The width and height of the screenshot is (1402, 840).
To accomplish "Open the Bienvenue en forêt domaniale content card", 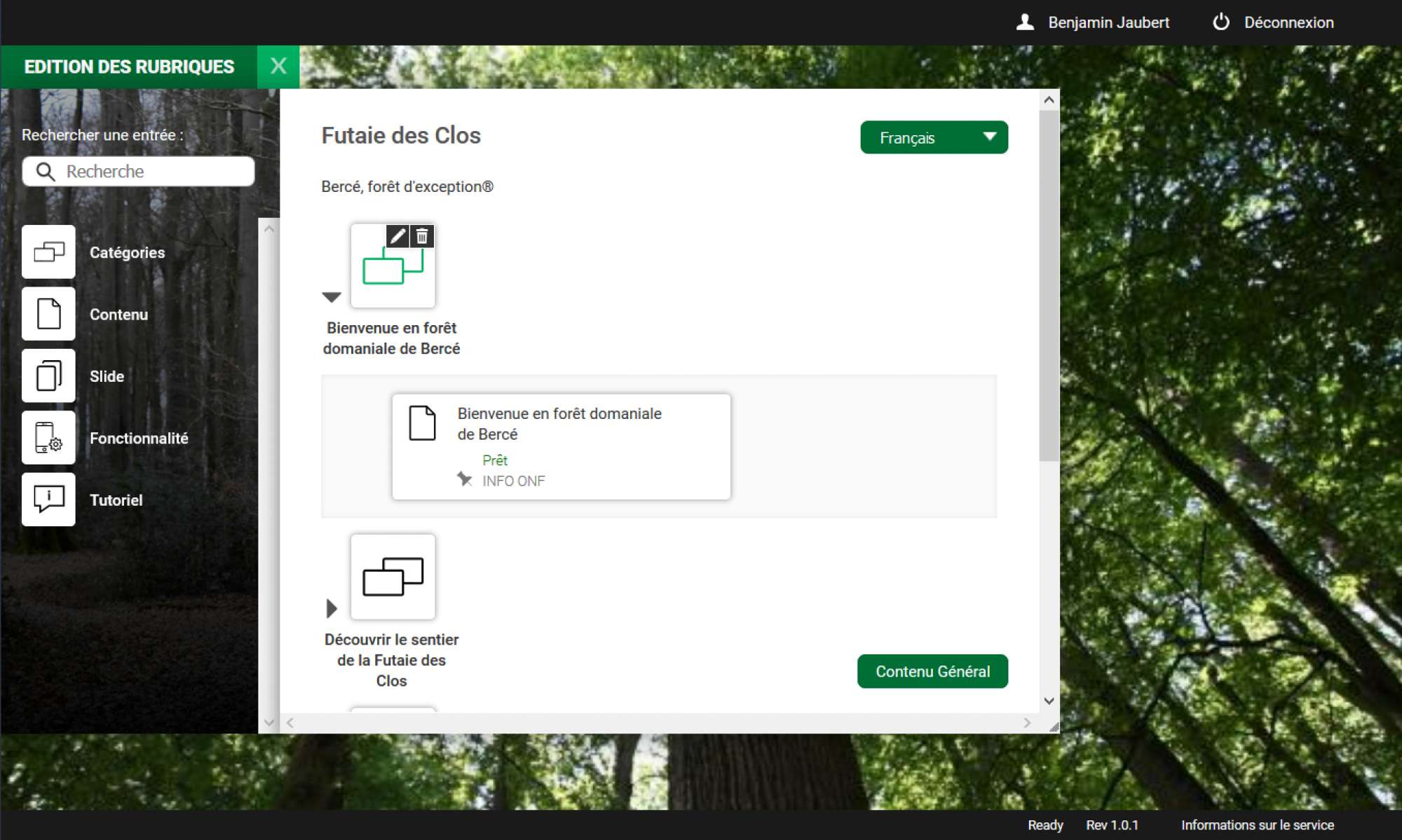I will [x=561, y=446].
